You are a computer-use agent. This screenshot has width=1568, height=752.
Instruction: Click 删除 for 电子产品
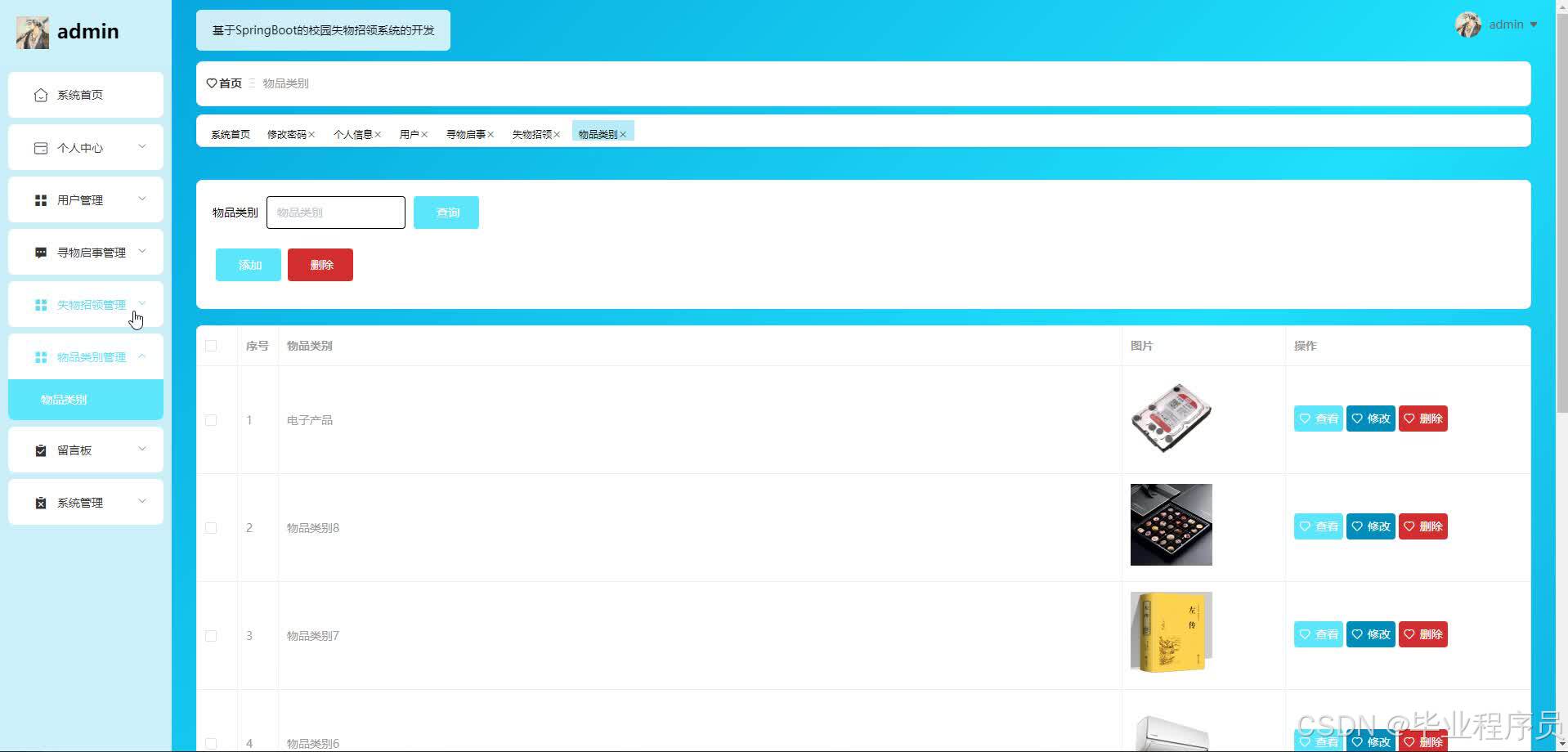point(1423,419)
